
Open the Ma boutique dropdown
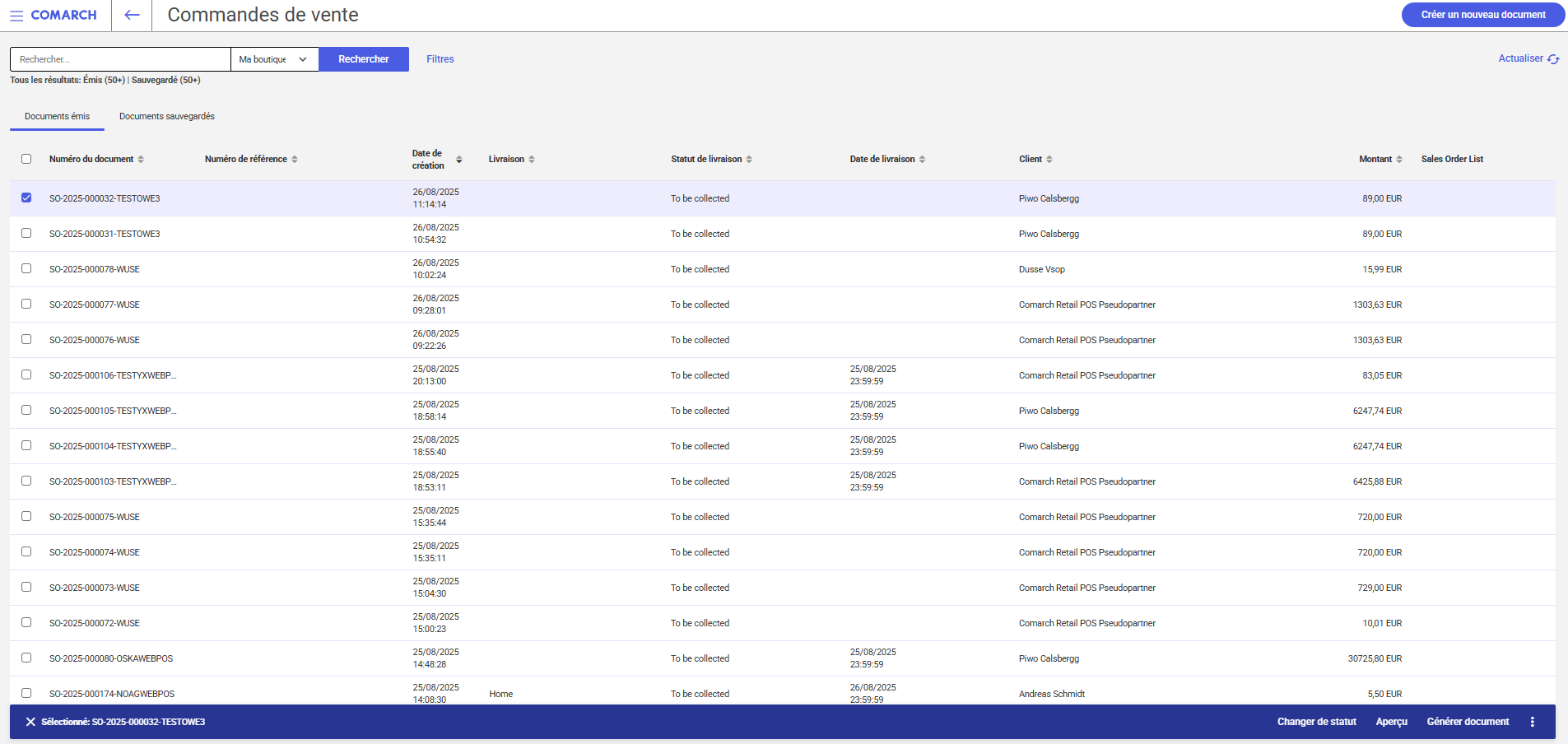[x=274, y=59]
